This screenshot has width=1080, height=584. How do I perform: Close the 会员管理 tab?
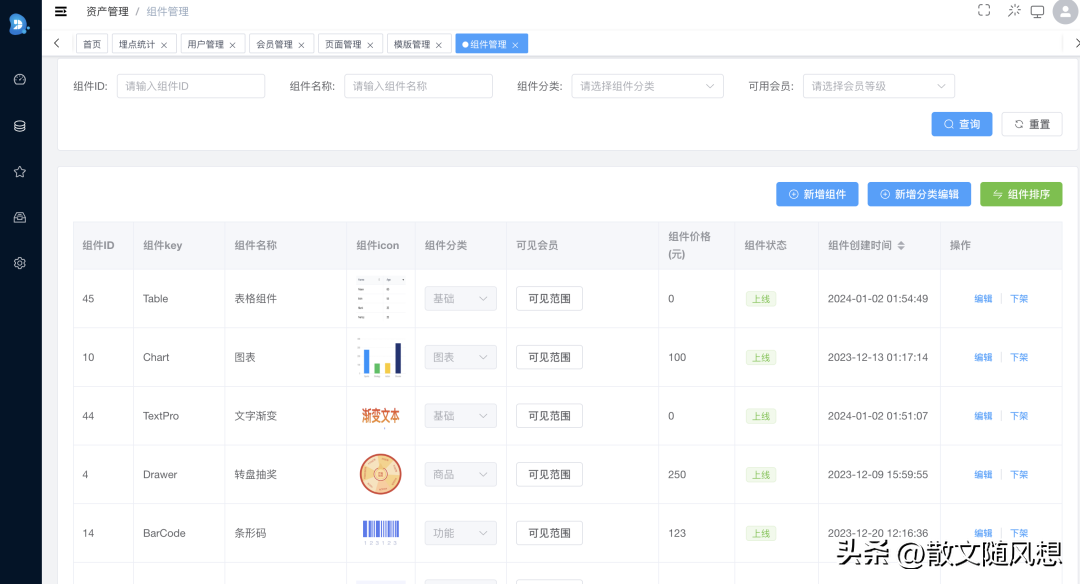[x=301, y=45]
